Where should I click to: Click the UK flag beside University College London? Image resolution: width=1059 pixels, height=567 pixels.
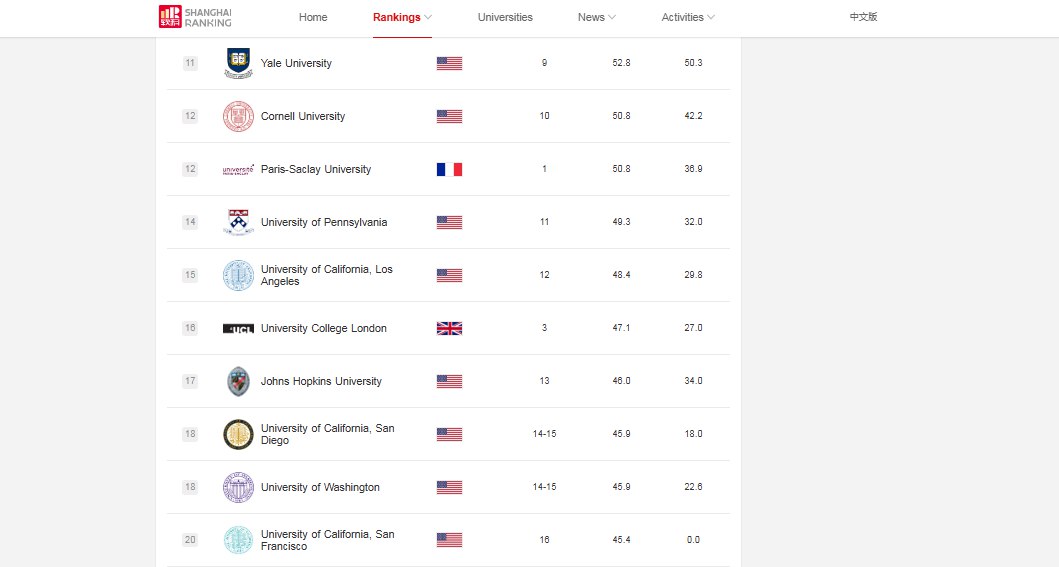point(449,329)
